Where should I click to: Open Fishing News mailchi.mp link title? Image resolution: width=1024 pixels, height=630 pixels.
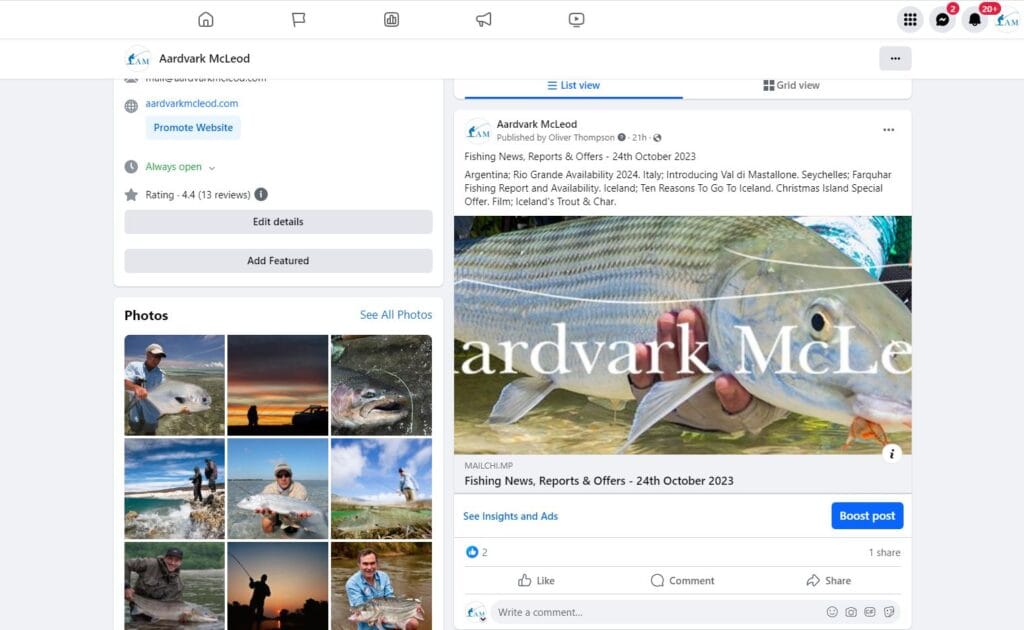[599, 481]
